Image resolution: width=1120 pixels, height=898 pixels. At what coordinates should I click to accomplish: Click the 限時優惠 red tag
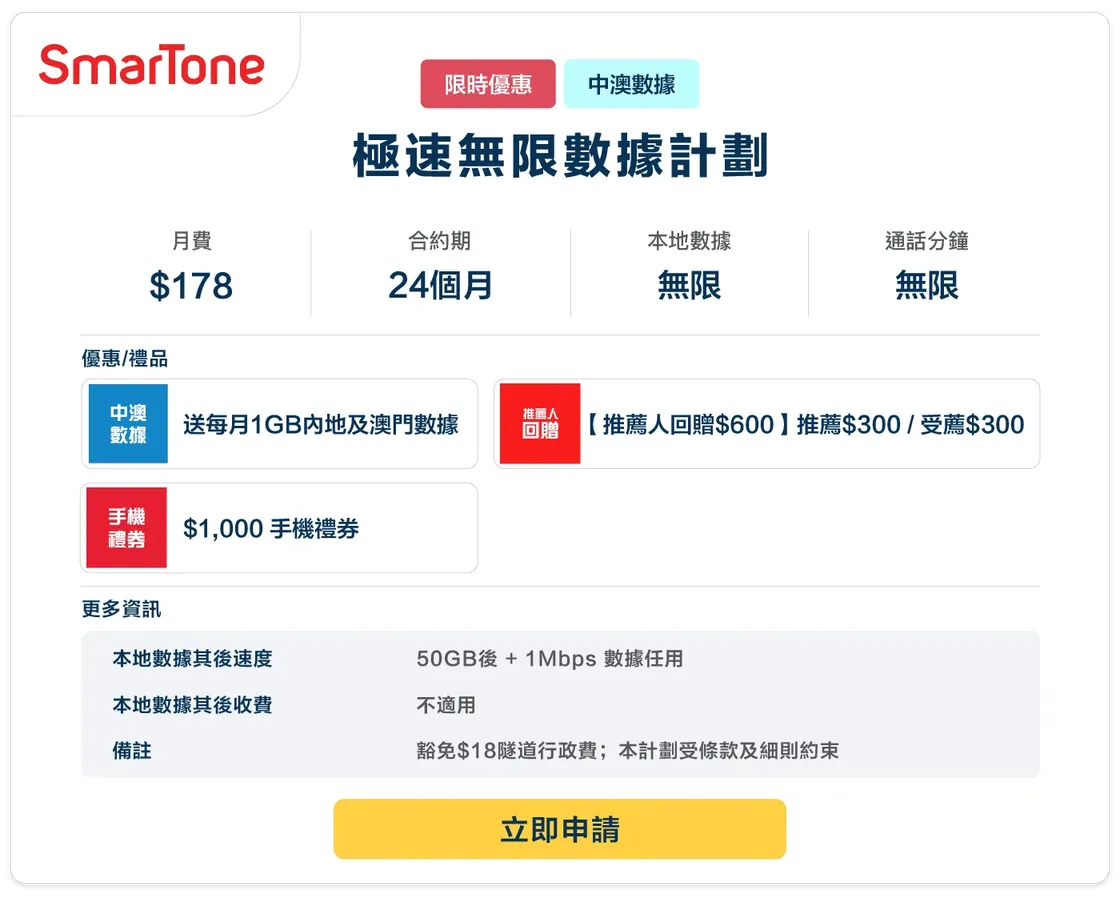[488, 84]
